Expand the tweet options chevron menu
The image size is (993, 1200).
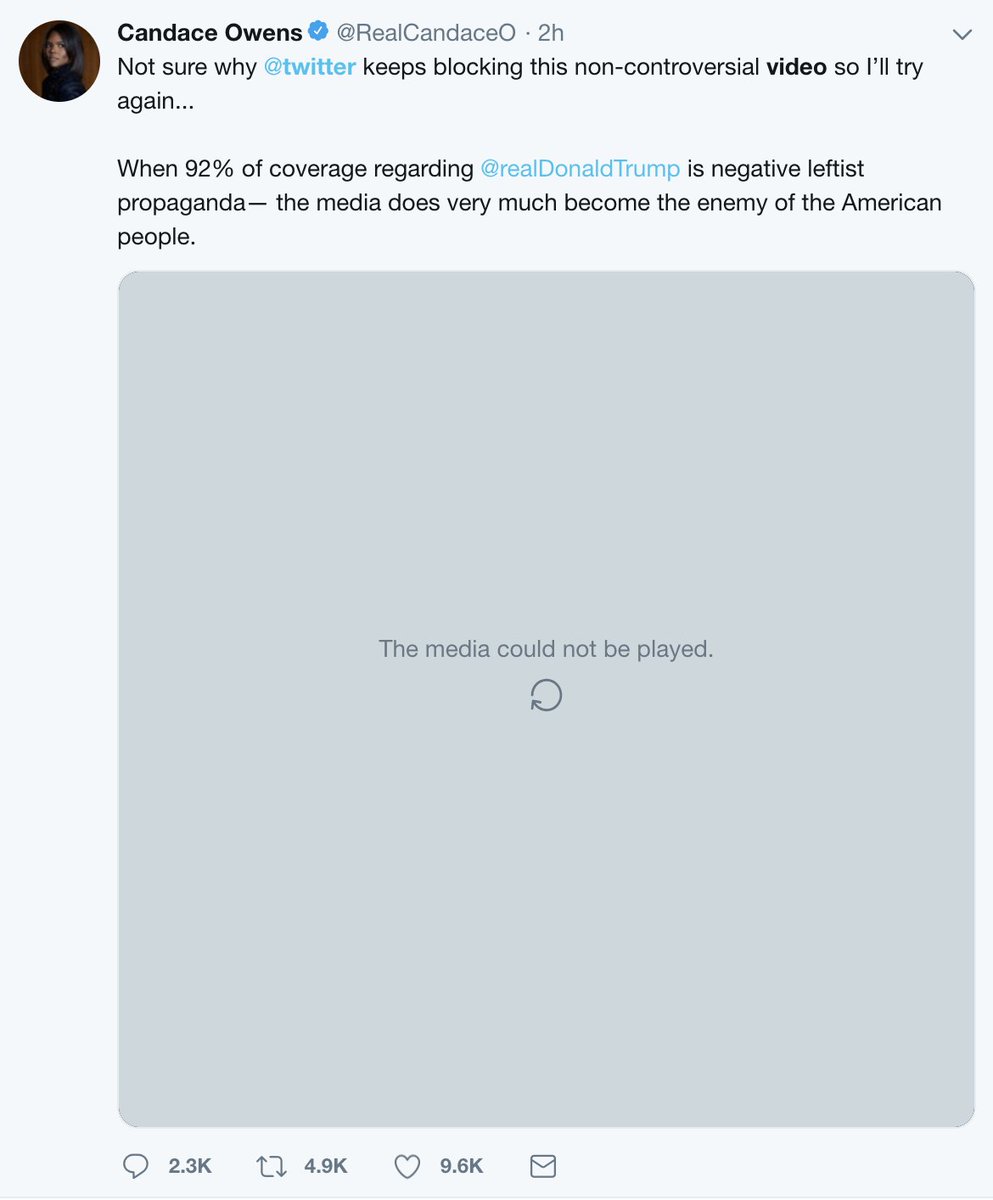tap(962, 34)
